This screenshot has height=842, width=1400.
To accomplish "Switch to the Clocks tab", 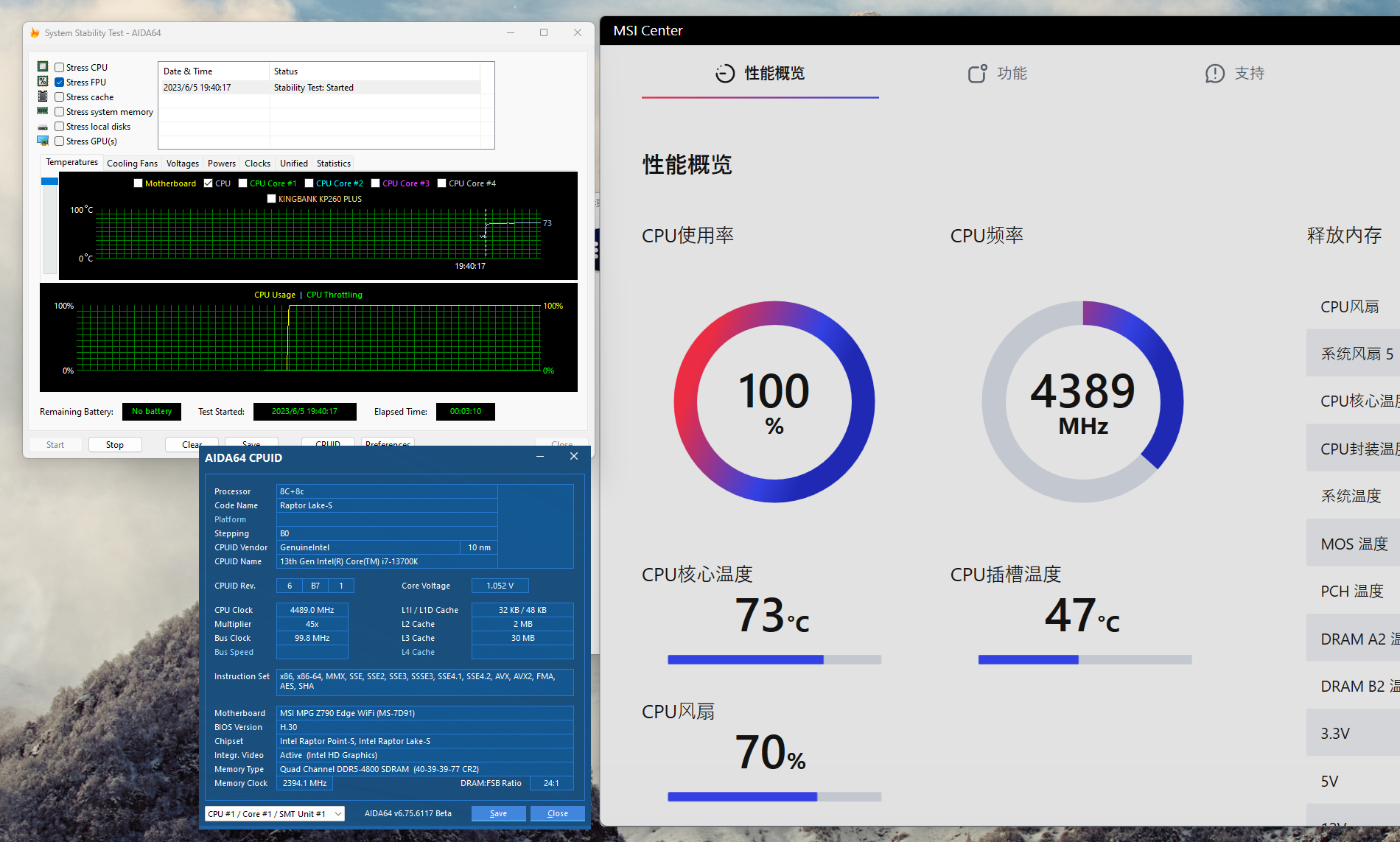I will pos(257,164).
